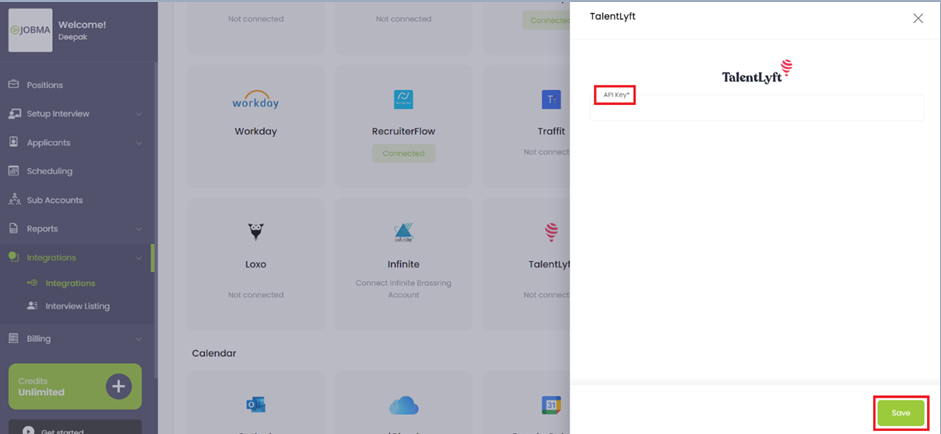
Task: Click the plus icon on Credits card
Action: (x=119, y=386)
